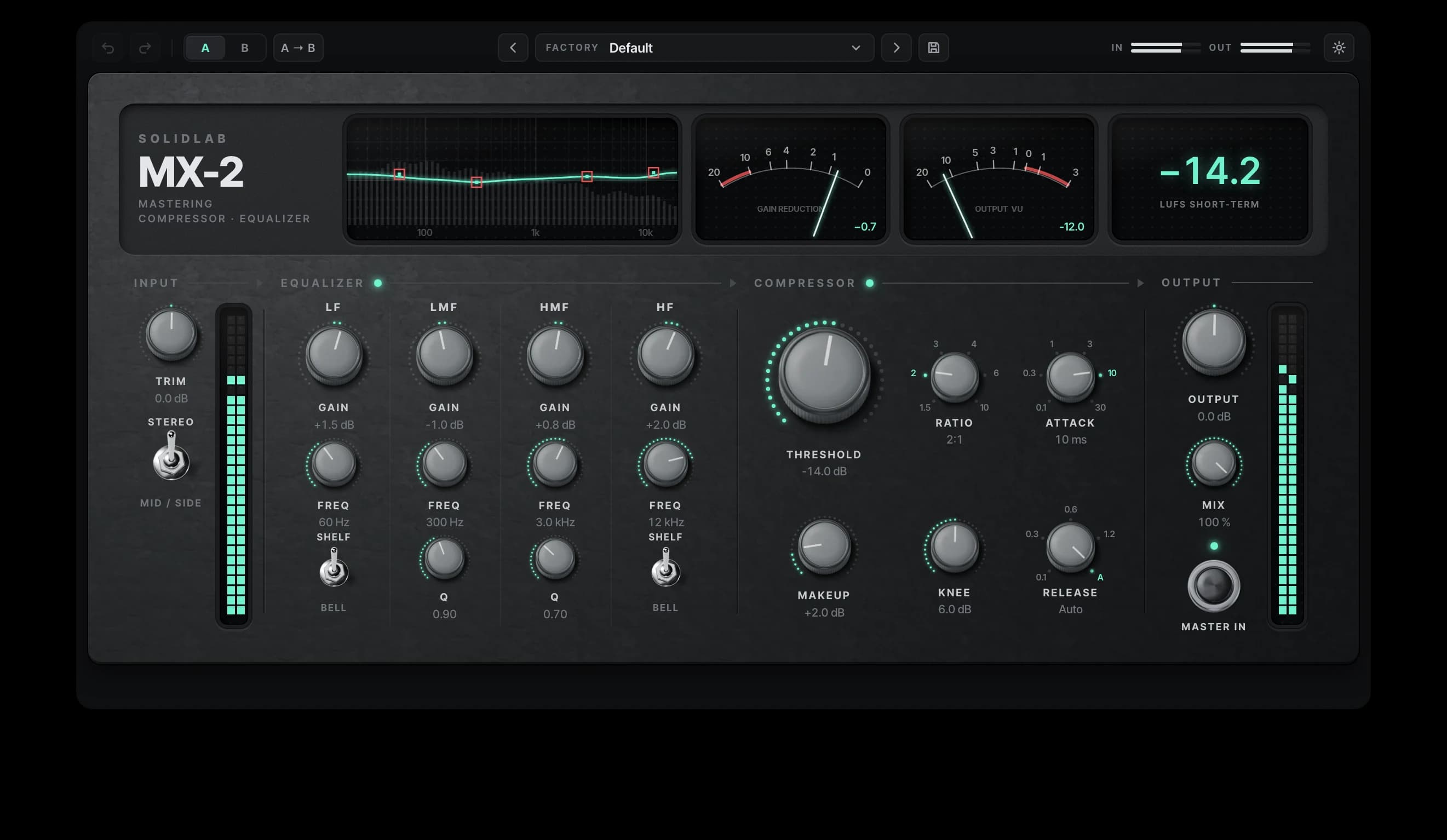The height and width of the screenshot is (840, 1447).
Task: Click the HMF Q knob
Action: click(x=555, y=558)
